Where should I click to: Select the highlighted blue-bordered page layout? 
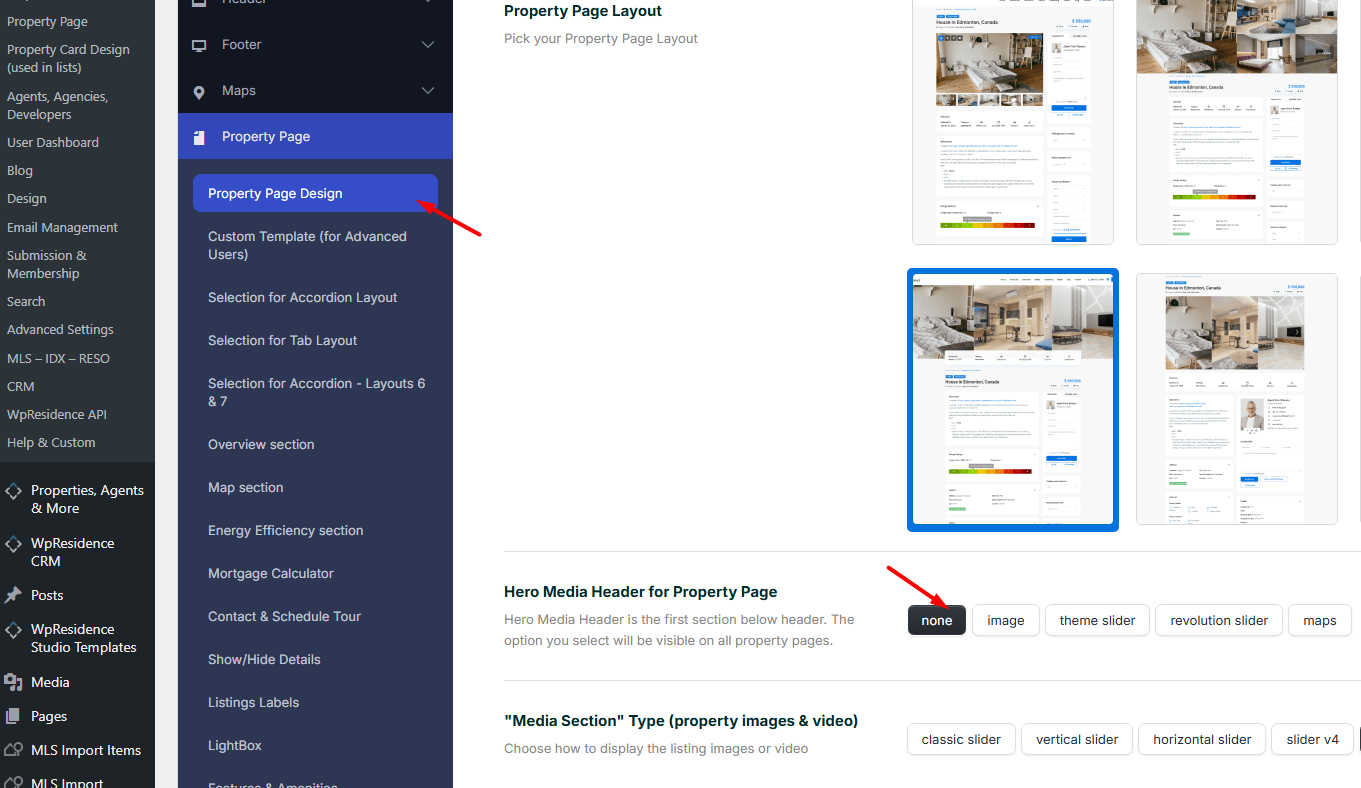click(1012, 399)
